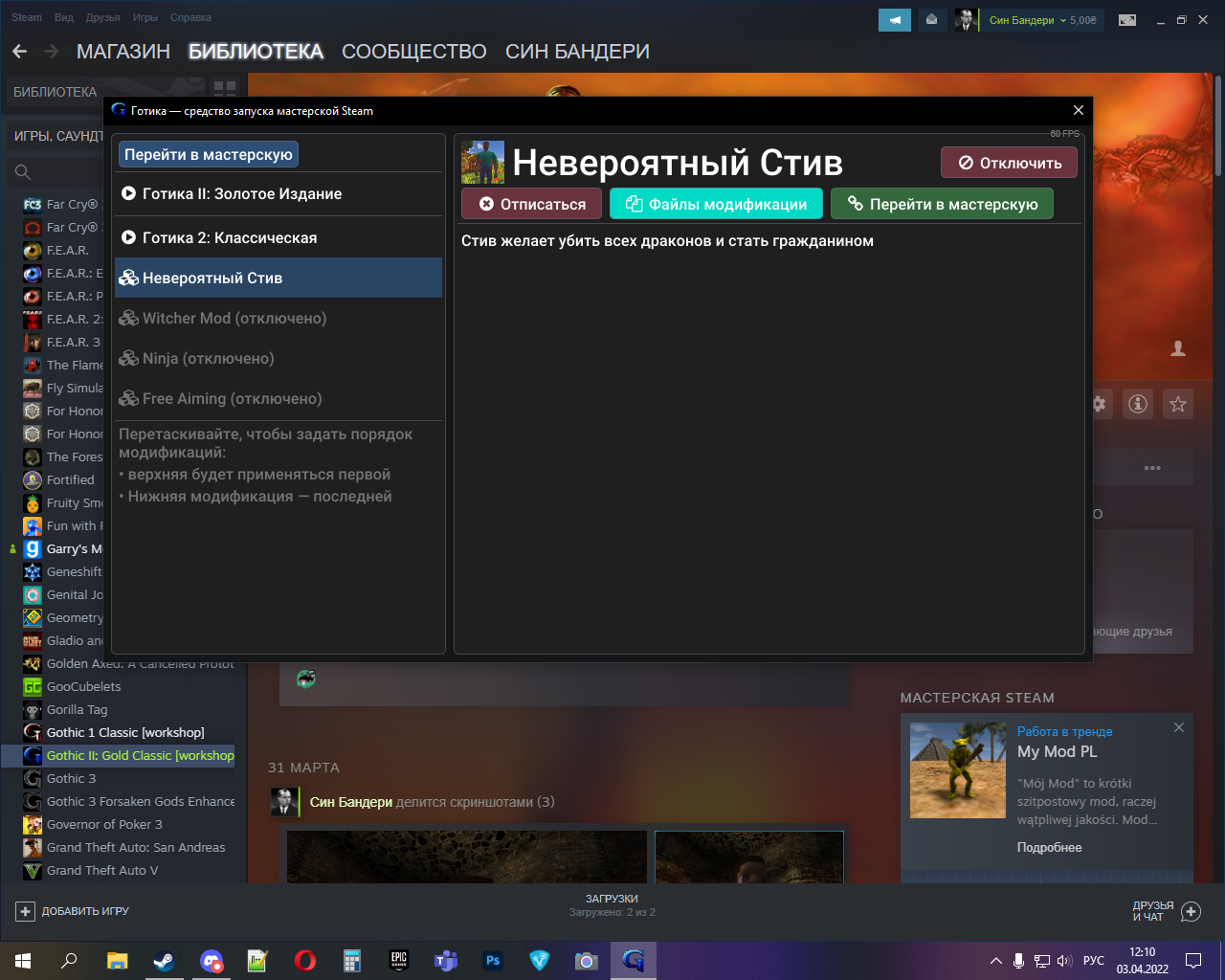Open the Вид menu
Viewport: 1225px width, 980px height.
click(x=64, y=17)
